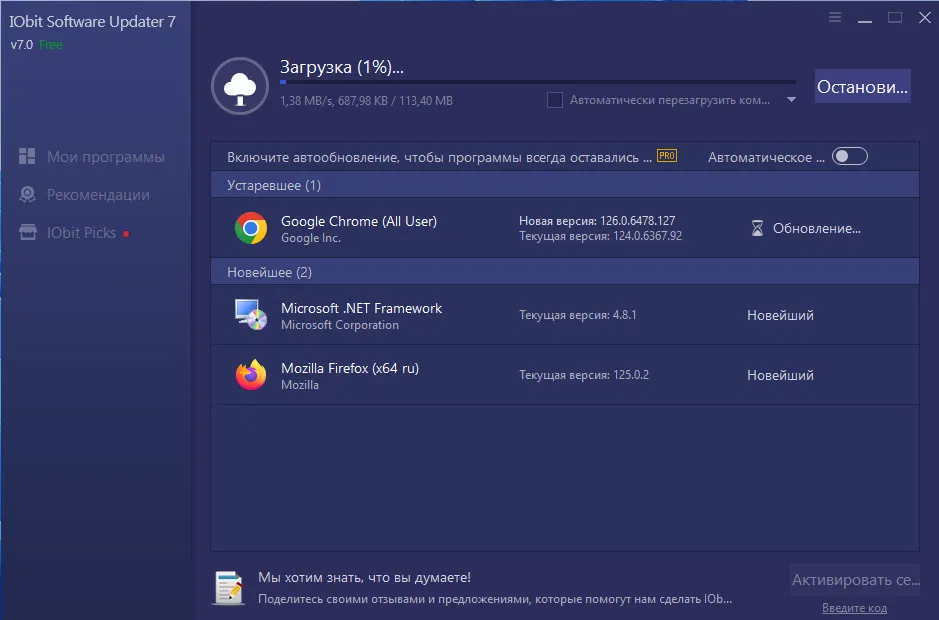Click the Microsoft .NET Framework icon
939x620 pixels.
coord(251,315)
